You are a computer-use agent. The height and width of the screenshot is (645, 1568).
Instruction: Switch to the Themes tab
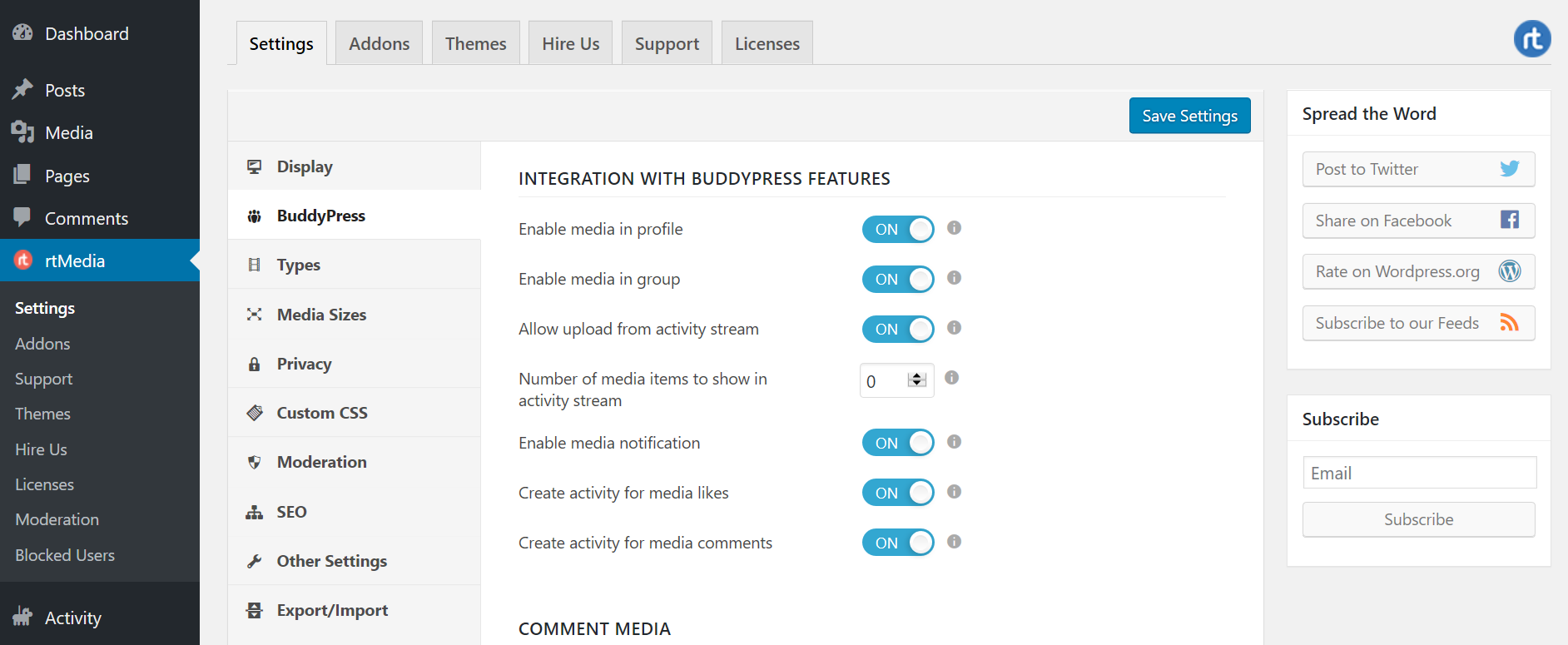(x=475, y=43)
